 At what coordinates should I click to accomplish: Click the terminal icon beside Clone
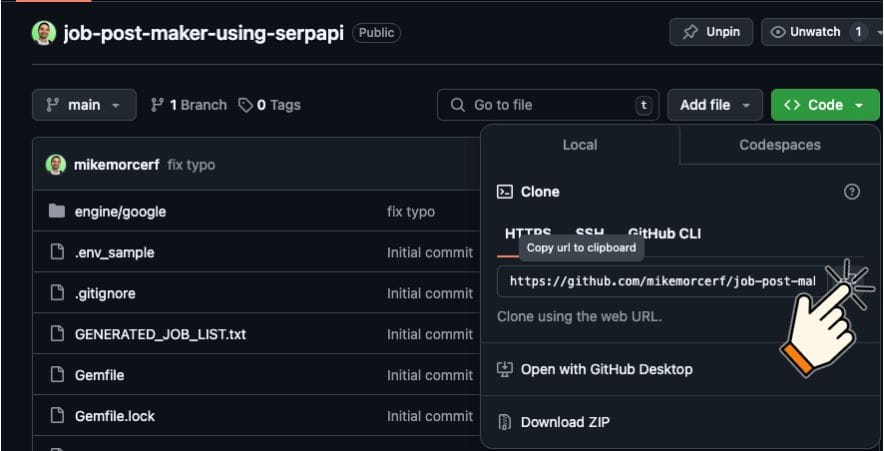(x=505, y=192)
